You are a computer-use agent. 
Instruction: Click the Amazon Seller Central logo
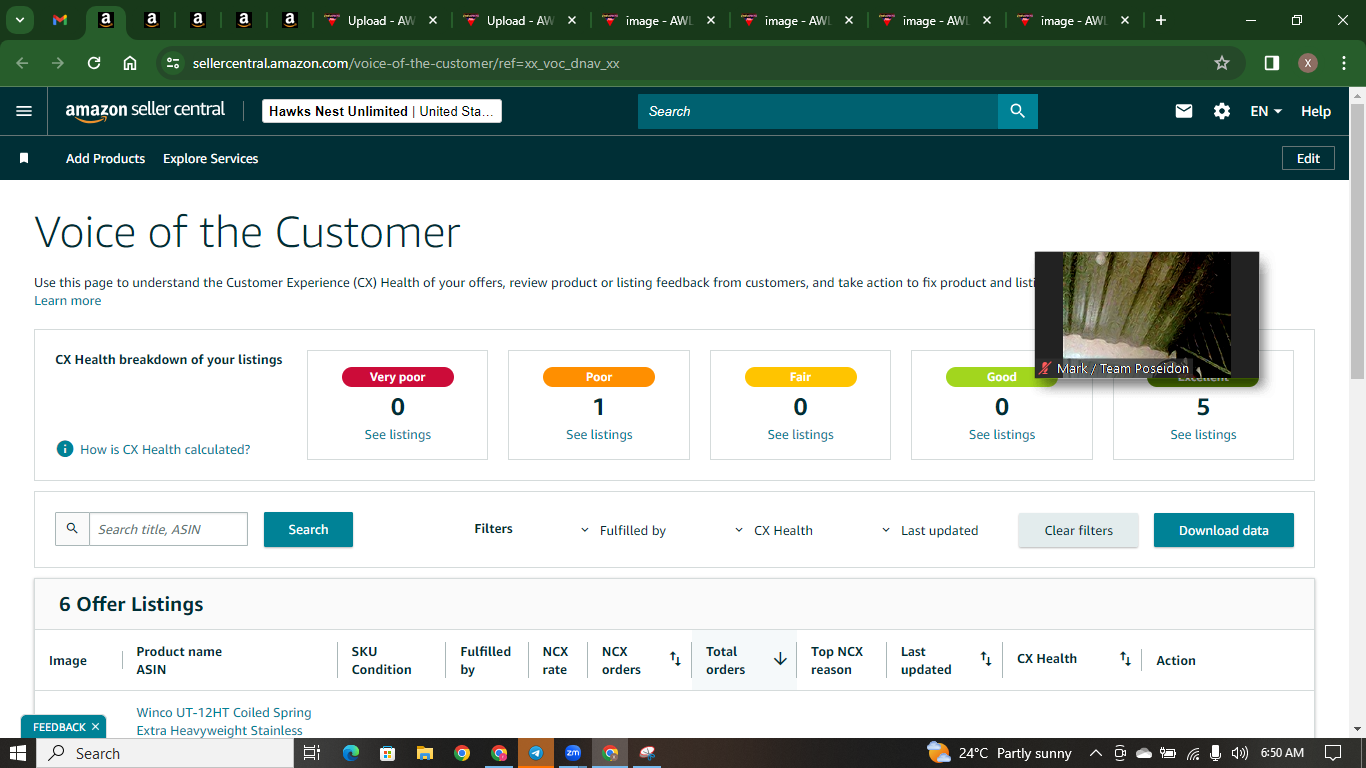click(x=145, y=111)
